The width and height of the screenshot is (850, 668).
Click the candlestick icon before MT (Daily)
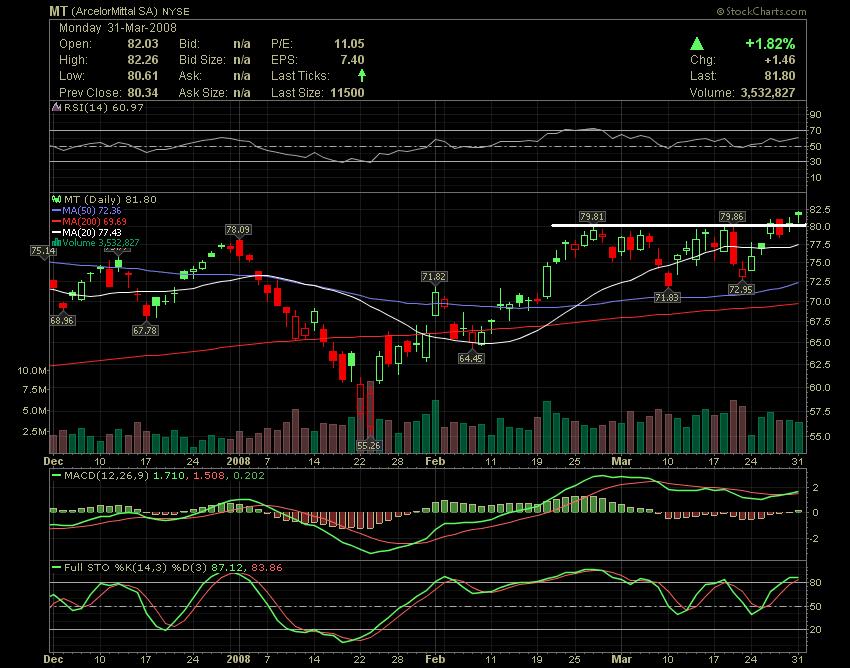tap(56, 200)
